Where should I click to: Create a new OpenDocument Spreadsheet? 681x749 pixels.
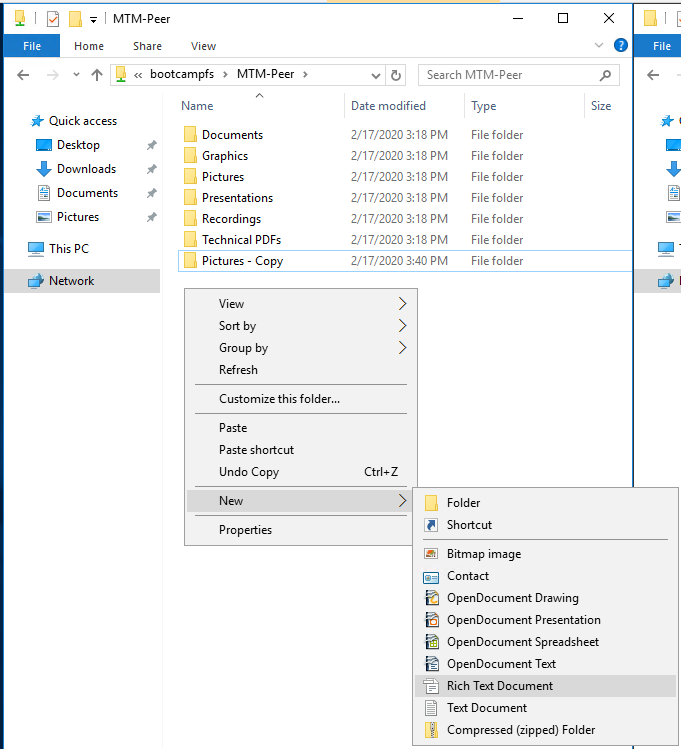pos(545,642)
